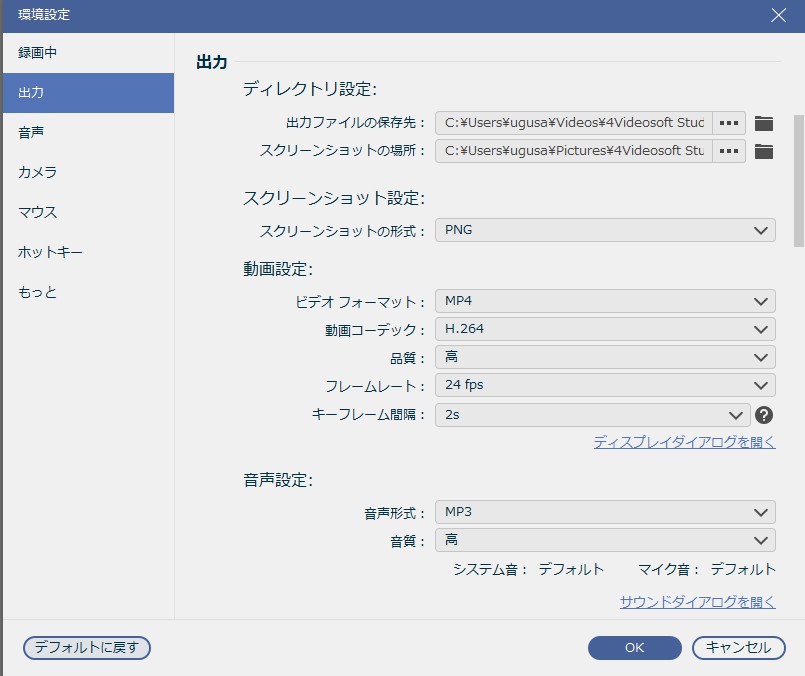
Task: Open the カメラ settings section
Action: pos(87,171)
